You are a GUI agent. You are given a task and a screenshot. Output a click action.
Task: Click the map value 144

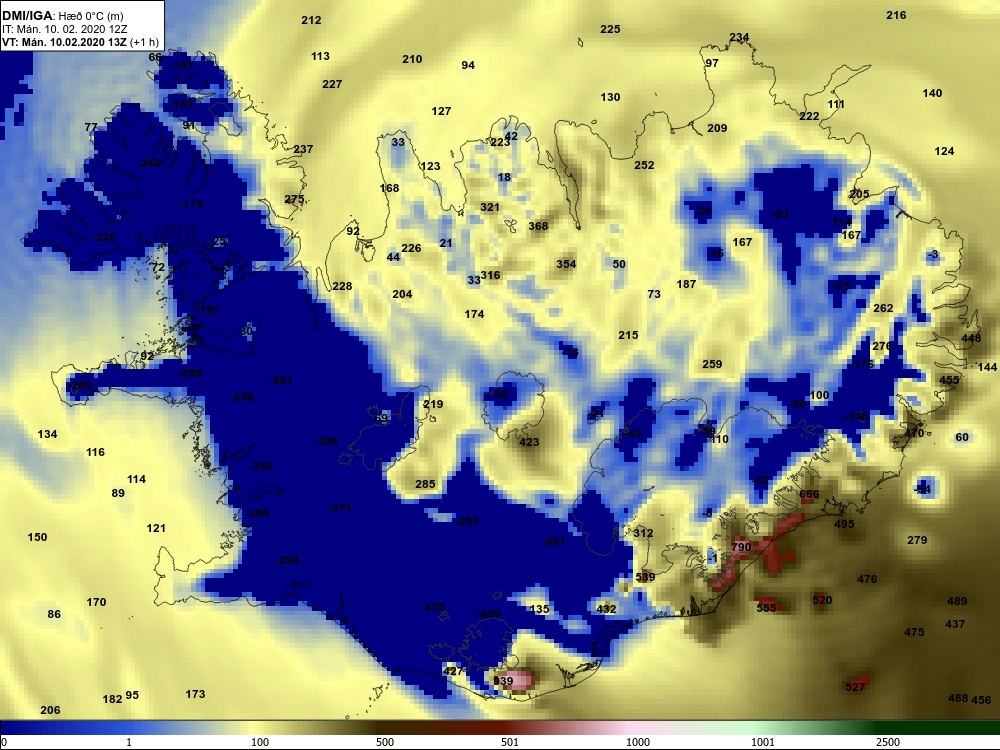pos(987,367)
